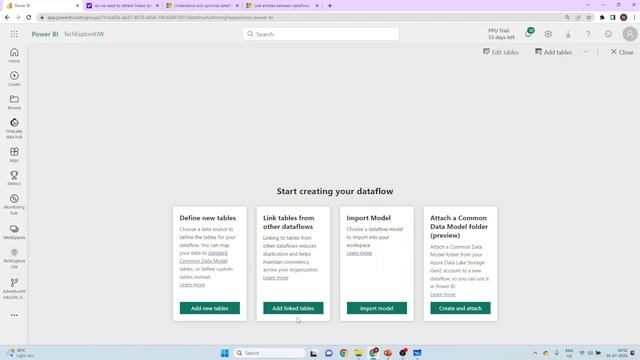Image resolution: width=640 pixels, height=360 pixels.
Task: Switch to the fourth browser tab
Action: pyautogui.click(x=282, y=6)
